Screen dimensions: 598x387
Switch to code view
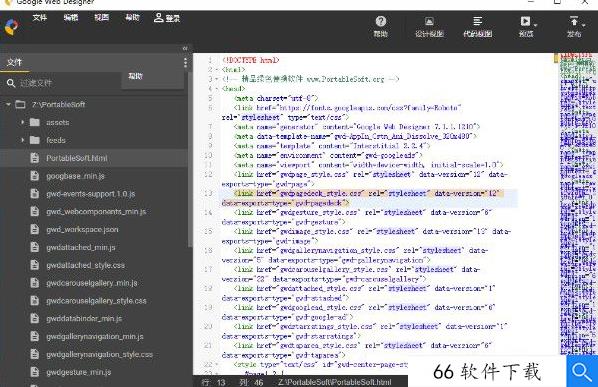[477, 27]
